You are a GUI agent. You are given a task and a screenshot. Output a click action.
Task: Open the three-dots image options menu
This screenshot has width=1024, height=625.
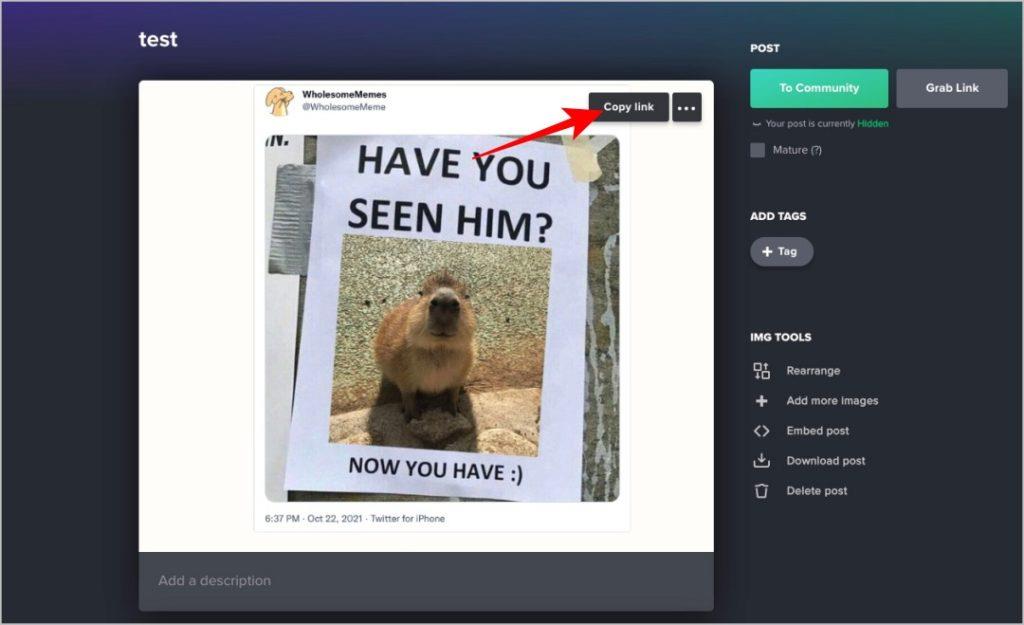point(686,107)
